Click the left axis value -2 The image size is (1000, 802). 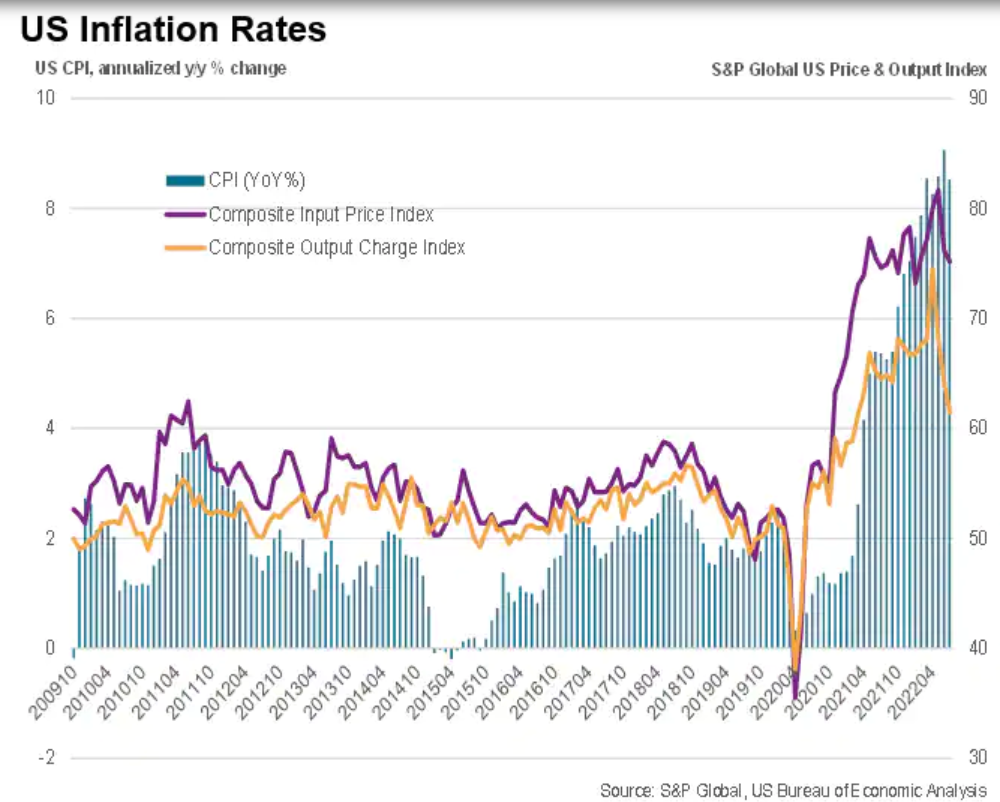(44, 757)
